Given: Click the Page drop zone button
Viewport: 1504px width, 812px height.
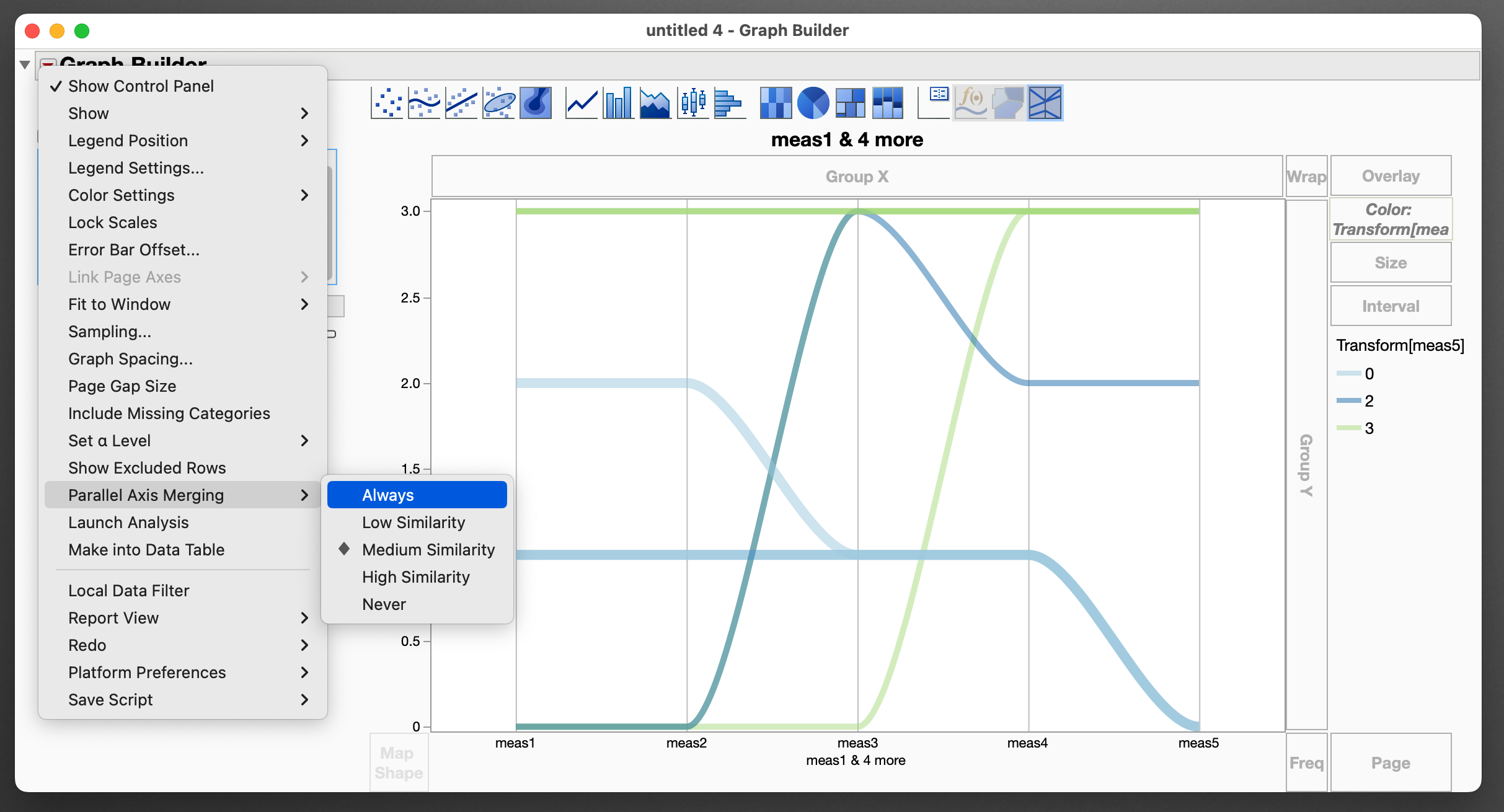Looking at the screenshot, I should [1390, 762].
